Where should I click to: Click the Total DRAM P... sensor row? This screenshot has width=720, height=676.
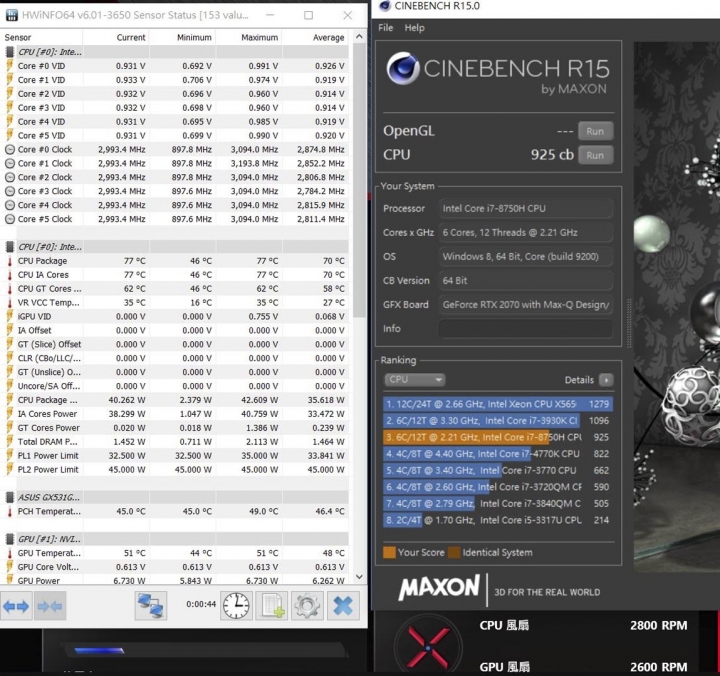pos(174,442)
